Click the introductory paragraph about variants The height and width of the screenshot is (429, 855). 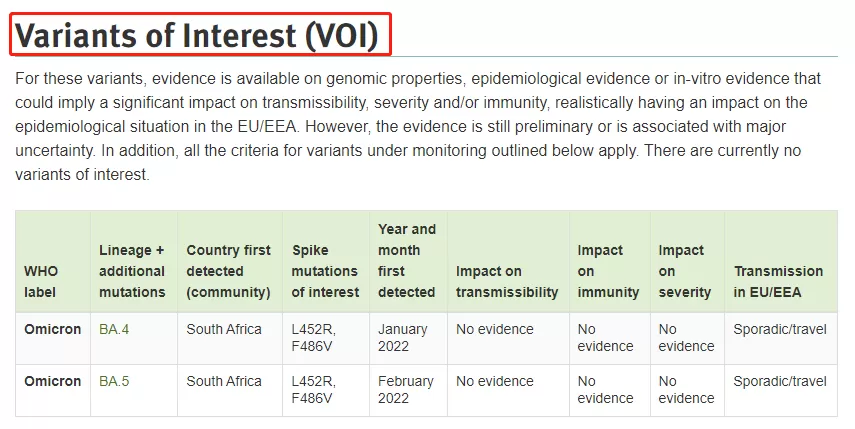418,126
